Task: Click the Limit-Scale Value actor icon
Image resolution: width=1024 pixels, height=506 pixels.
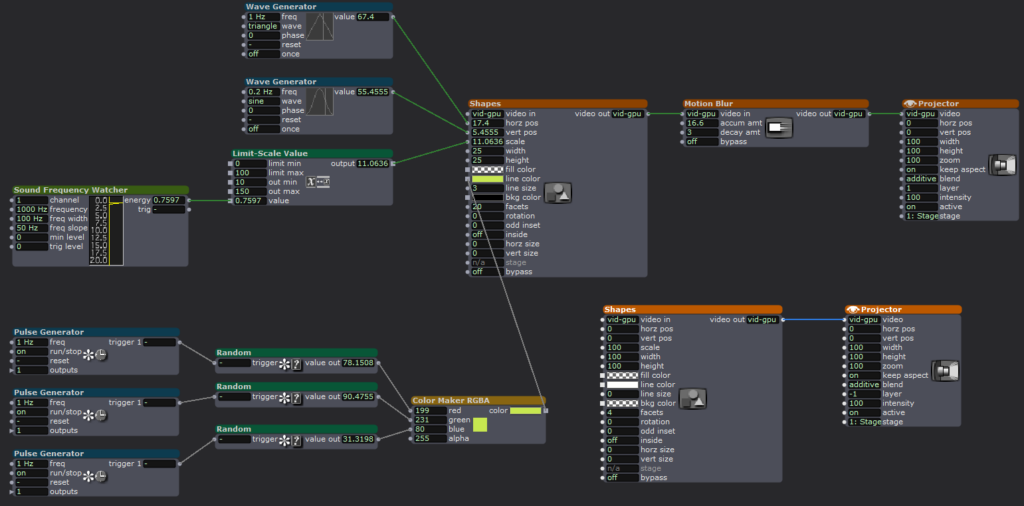Action: pyautogui.click(x=318, y=181)
